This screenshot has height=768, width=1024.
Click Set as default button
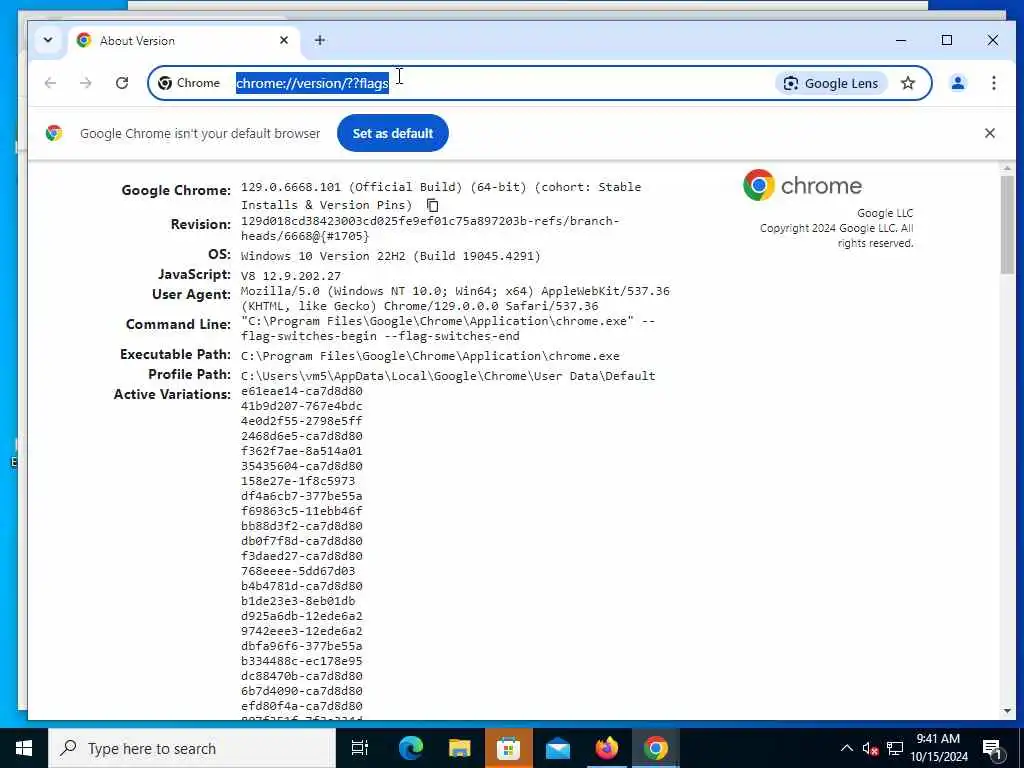[392, 133]
